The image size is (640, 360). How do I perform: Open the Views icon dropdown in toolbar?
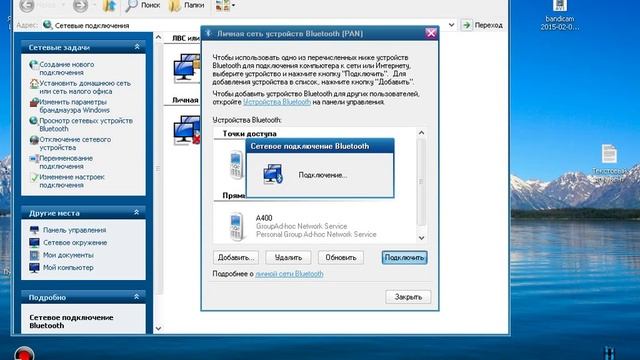point(225,5)
